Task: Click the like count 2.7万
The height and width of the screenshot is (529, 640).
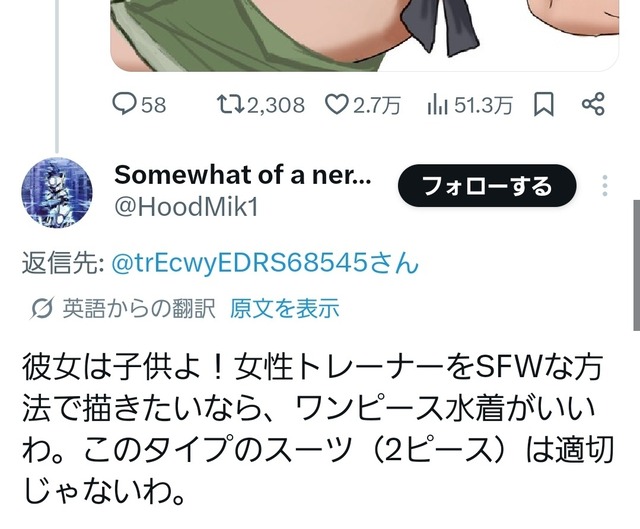Action: [x=376, y=105]
